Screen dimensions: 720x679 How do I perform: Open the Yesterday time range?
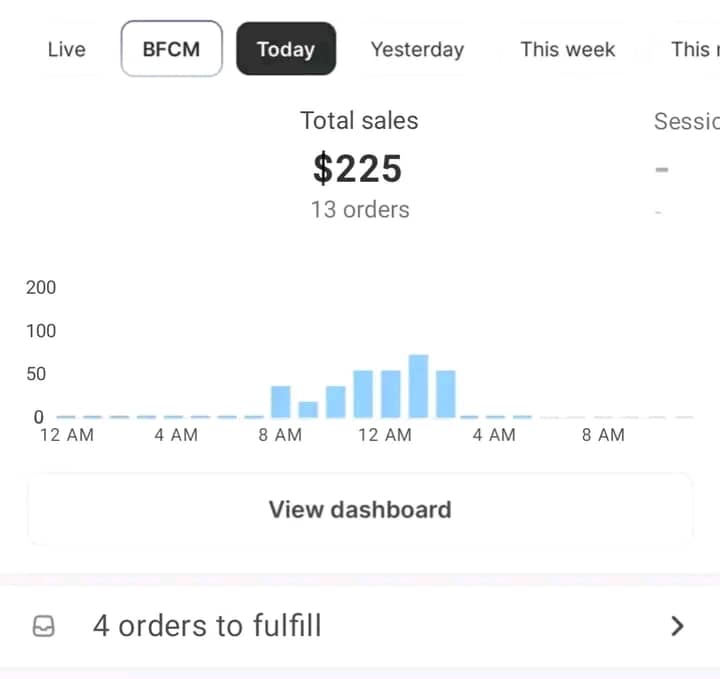(417, 49)
